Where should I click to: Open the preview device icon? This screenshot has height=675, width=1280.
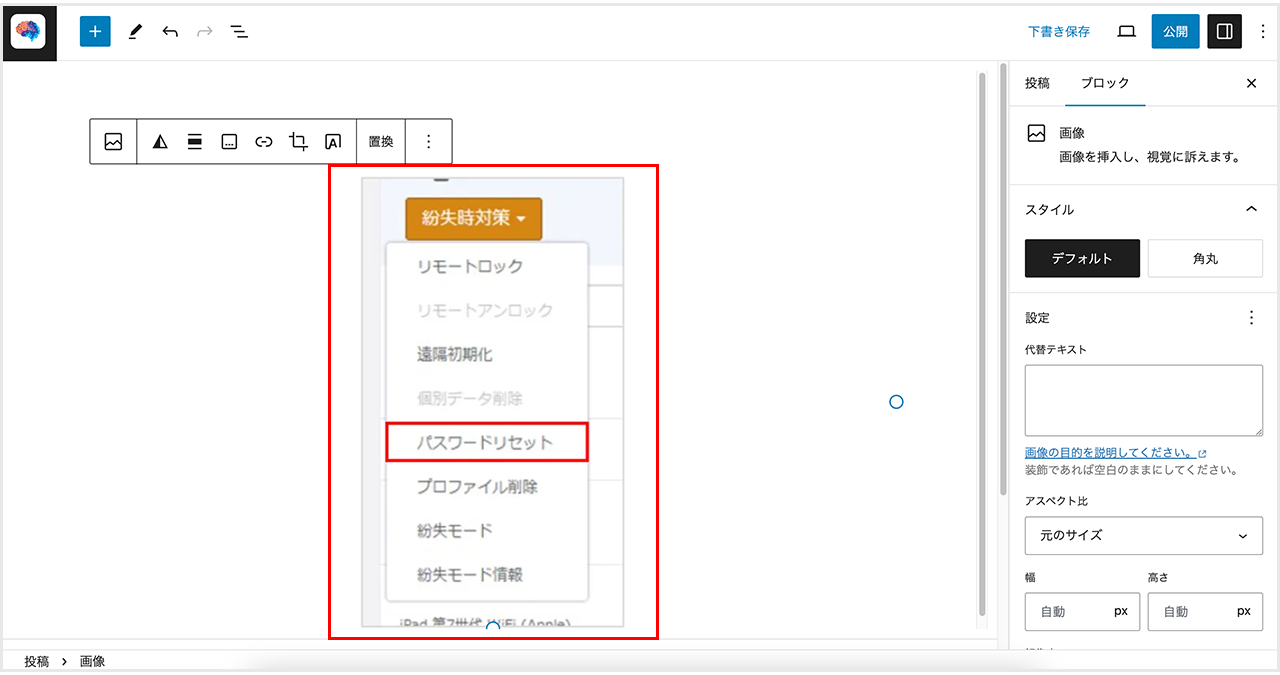1126,31
